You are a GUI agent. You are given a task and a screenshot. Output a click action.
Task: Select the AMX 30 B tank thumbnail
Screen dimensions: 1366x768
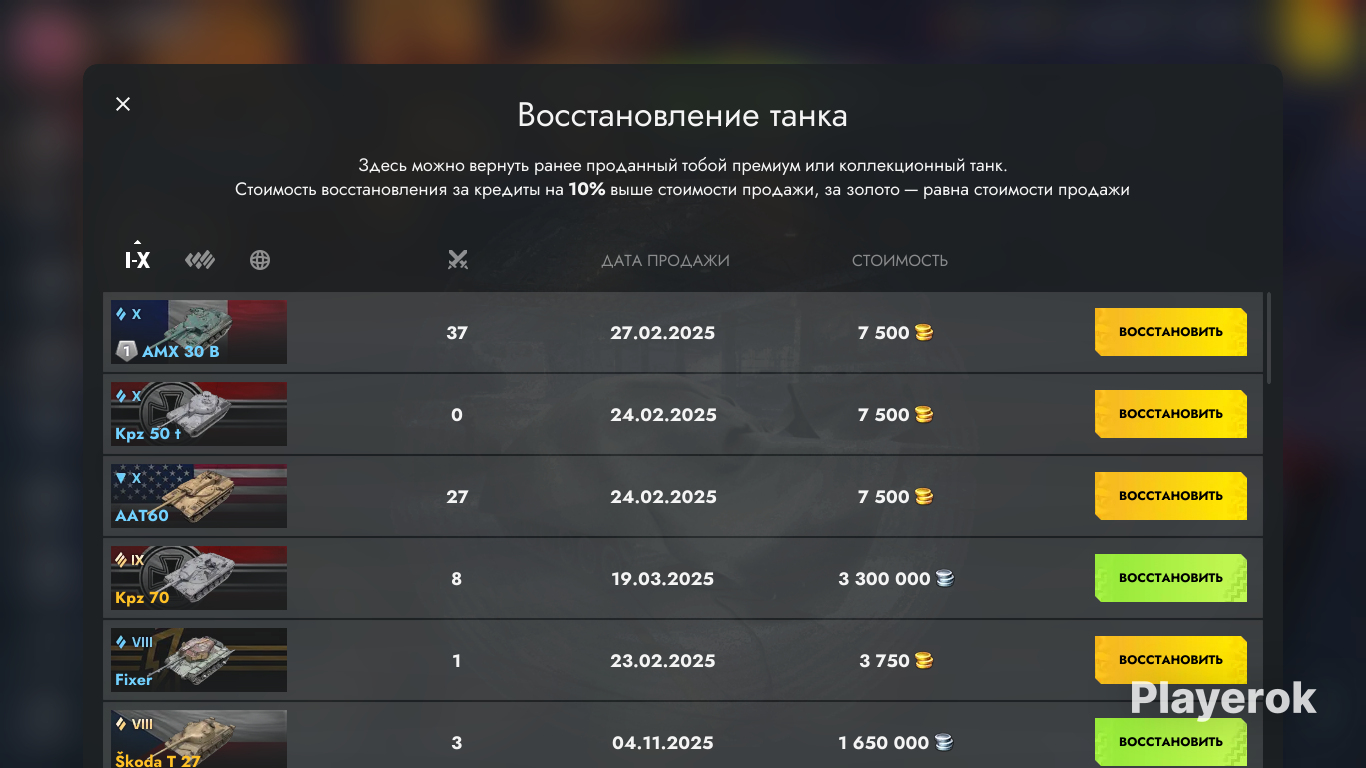[199, 332]
